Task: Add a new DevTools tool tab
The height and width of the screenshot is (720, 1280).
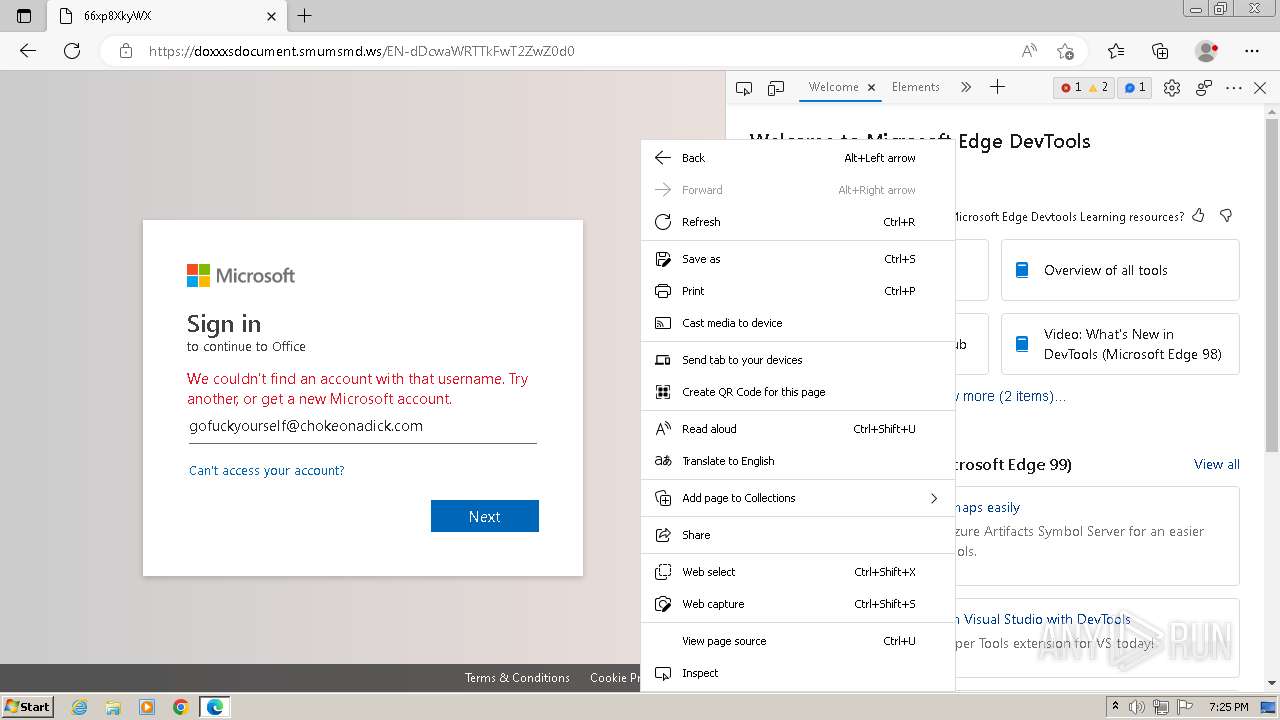Action: click(997, 88)
